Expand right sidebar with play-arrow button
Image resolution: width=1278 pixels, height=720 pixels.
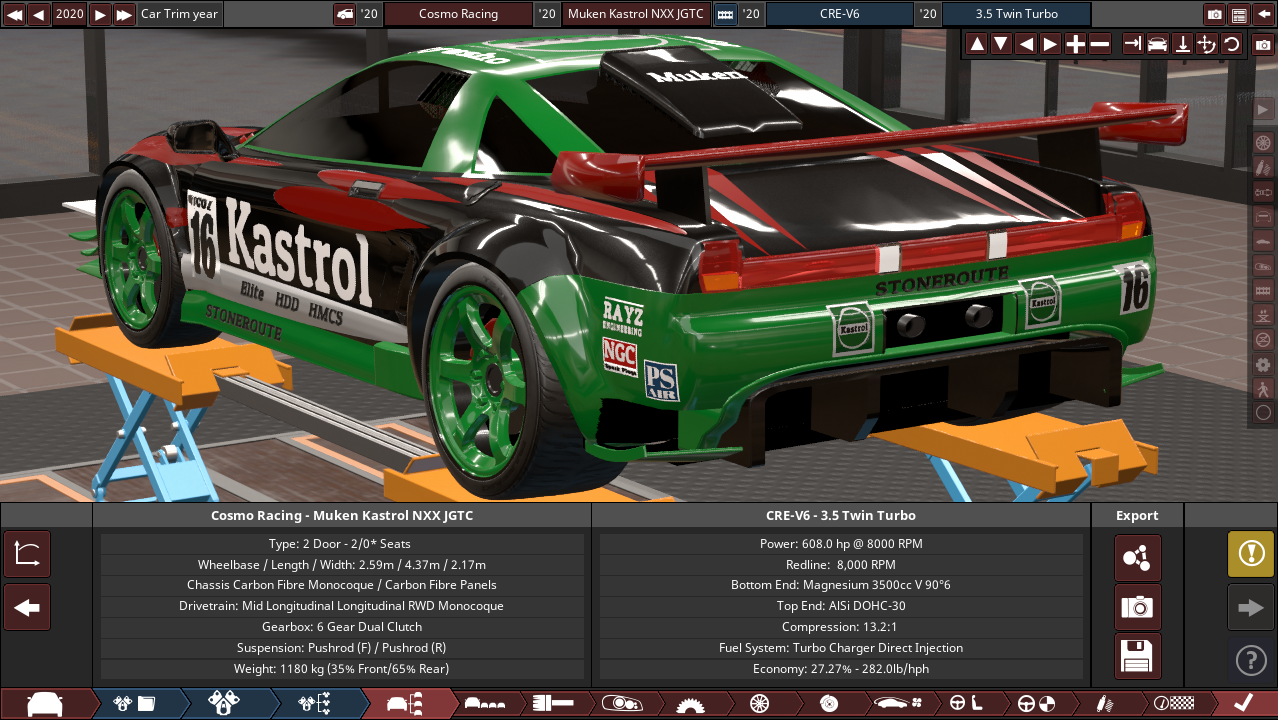tap(1263, 108)
